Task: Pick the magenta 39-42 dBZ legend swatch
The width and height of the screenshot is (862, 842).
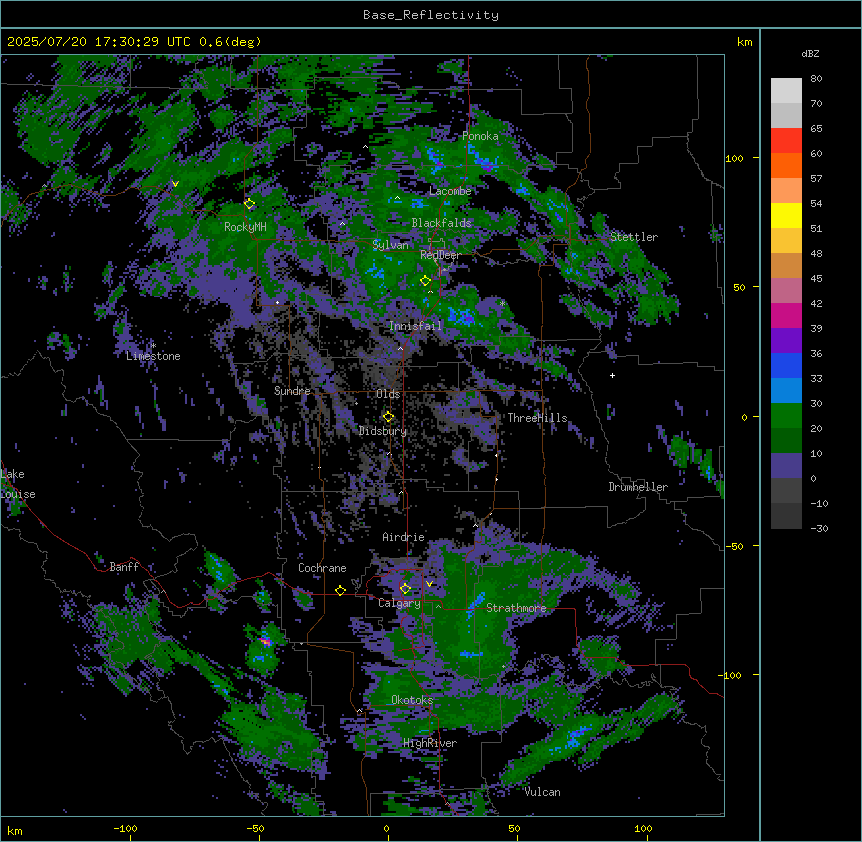Action: tap(786, 315)
